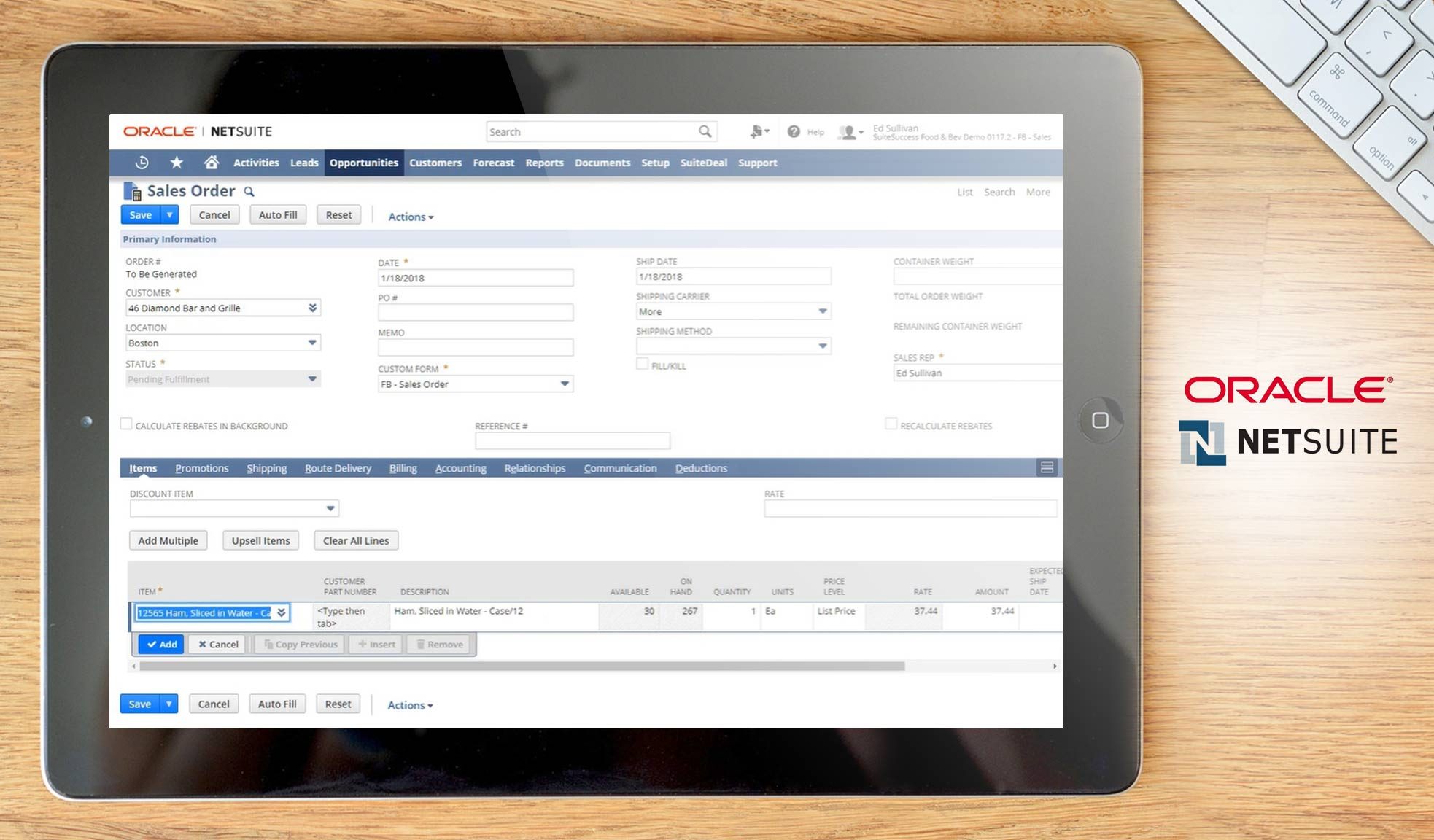Open the item line list view icon
Viewport: 1434px width, 840px height.
pyautogui.click(x=1047, y=468)
